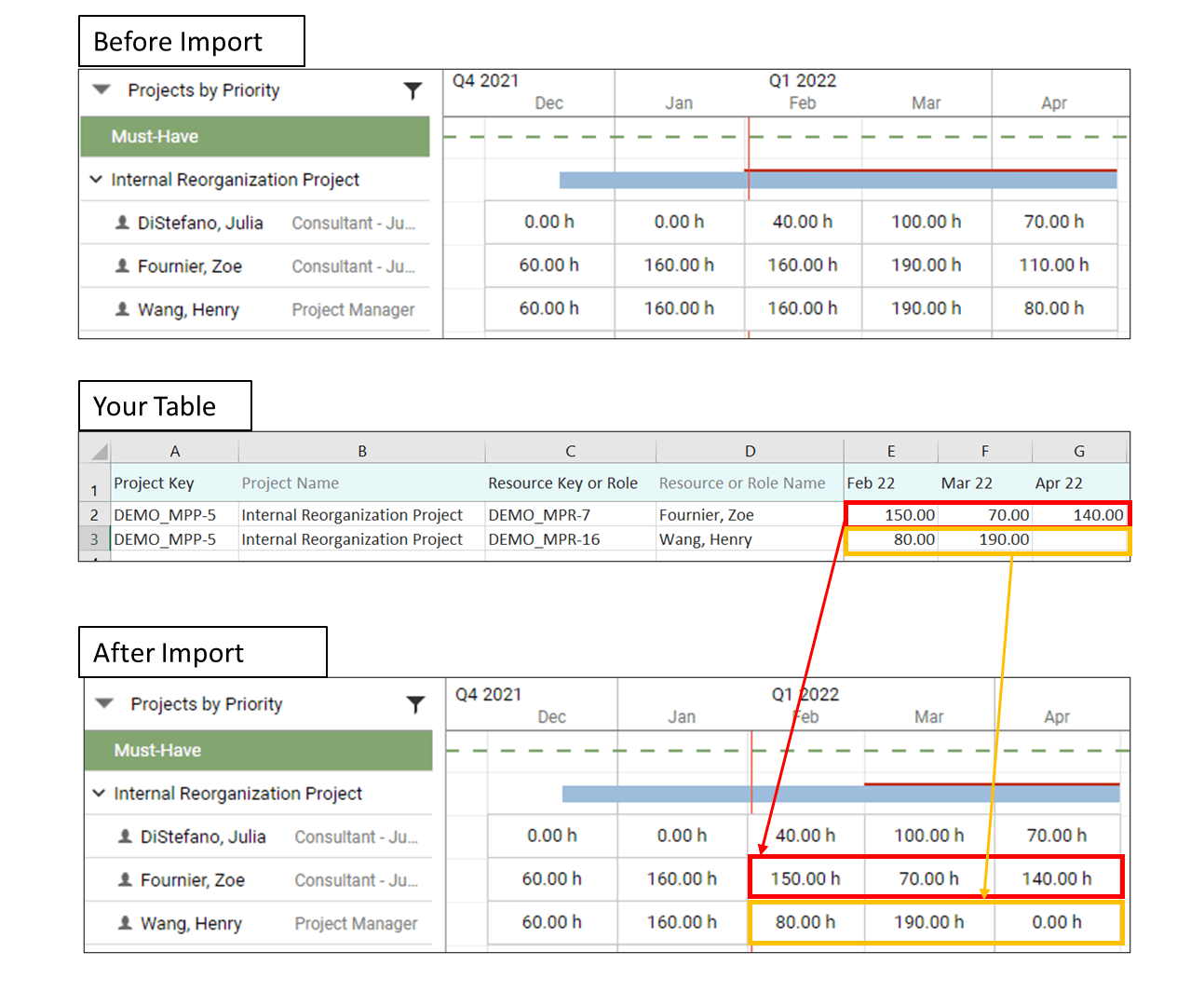The width and height of the screenshot is (1204, 1006).
Task: Collapse Internal Reorganization Project in After Import
Action: point(99,794)
